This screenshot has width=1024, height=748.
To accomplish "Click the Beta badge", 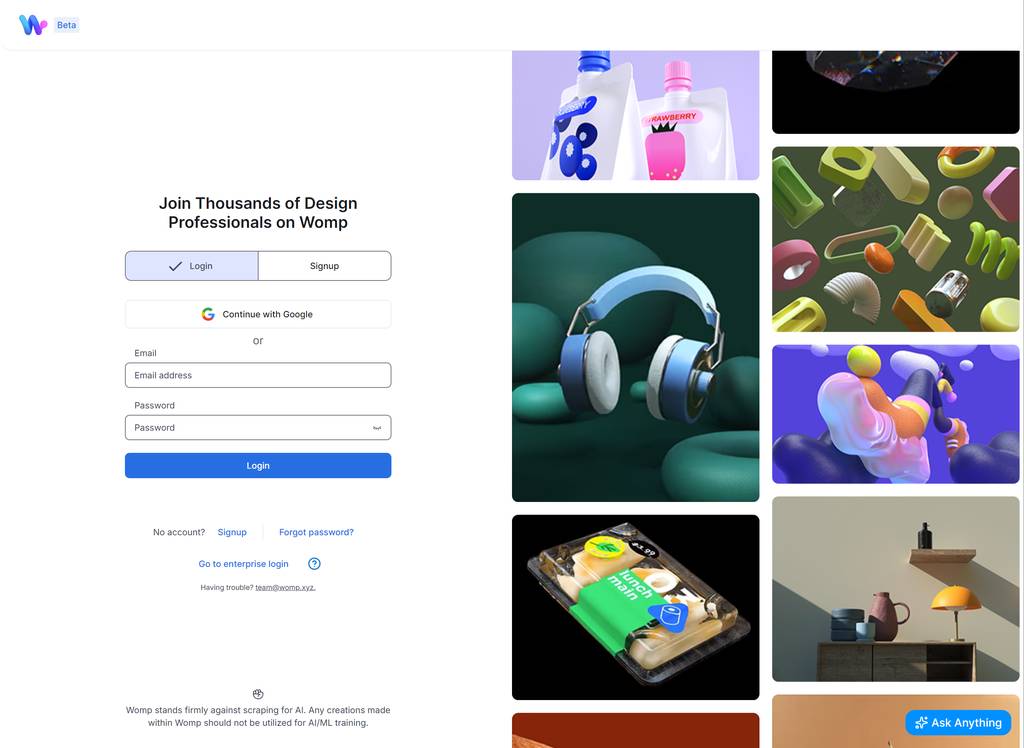I will click(67, 25).
